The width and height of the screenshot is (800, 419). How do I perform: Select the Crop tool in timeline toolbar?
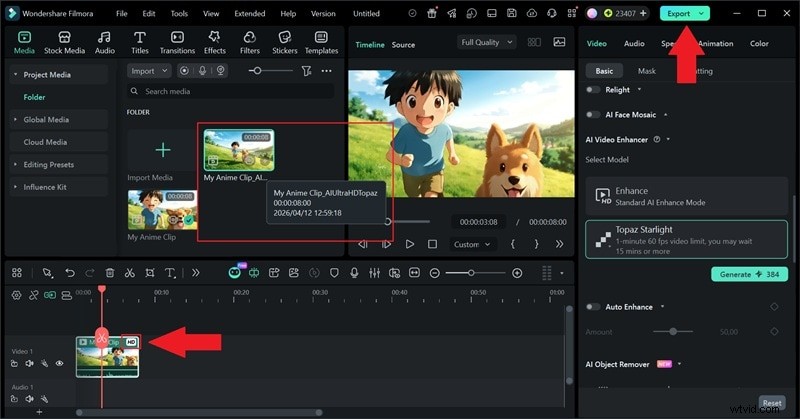149,273
